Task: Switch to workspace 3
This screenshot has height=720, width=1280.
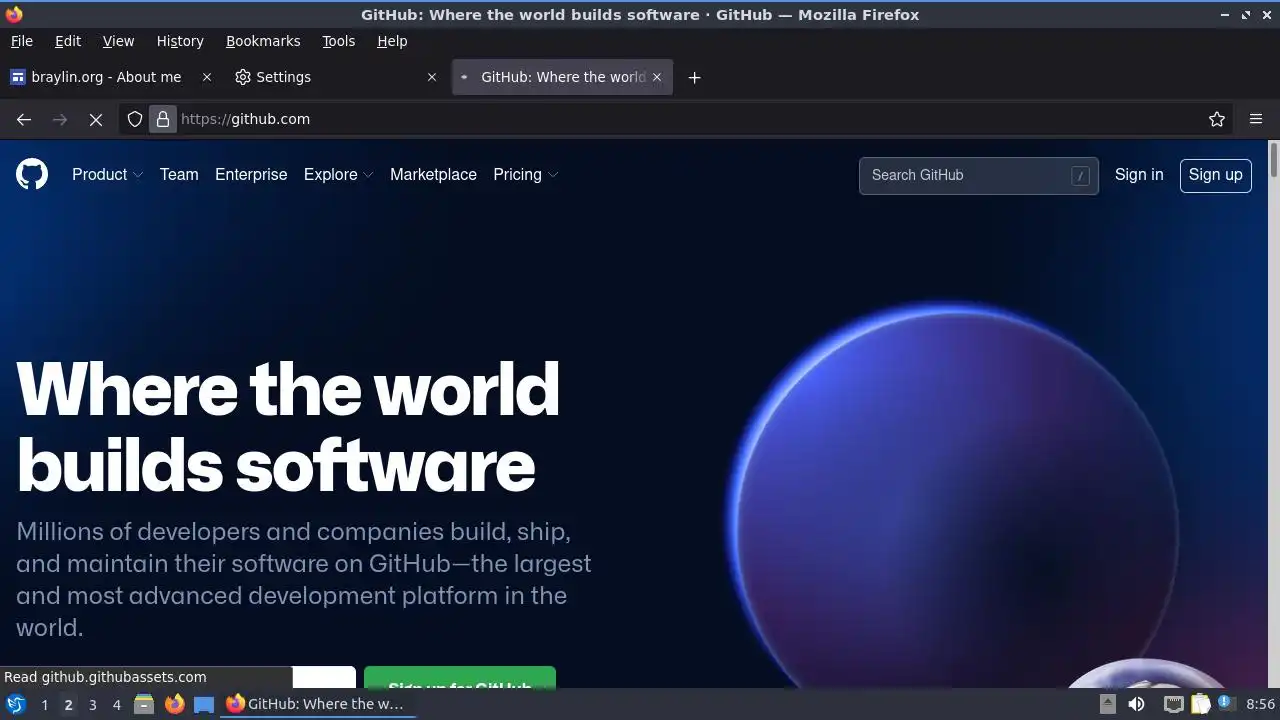Action: (92, 704)
